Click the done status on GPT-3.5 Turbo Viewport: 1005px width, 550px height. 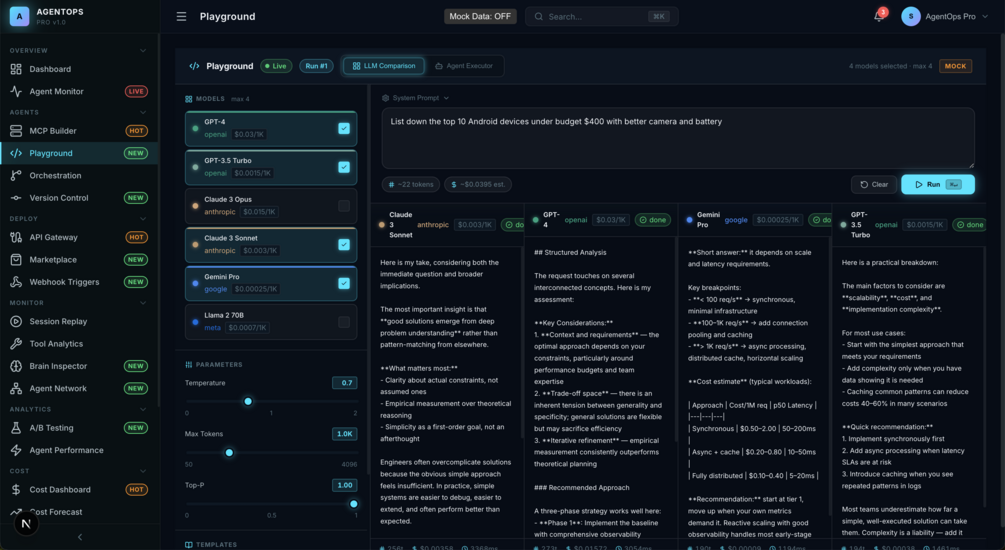pyautogui.click(x=969, y=225)
